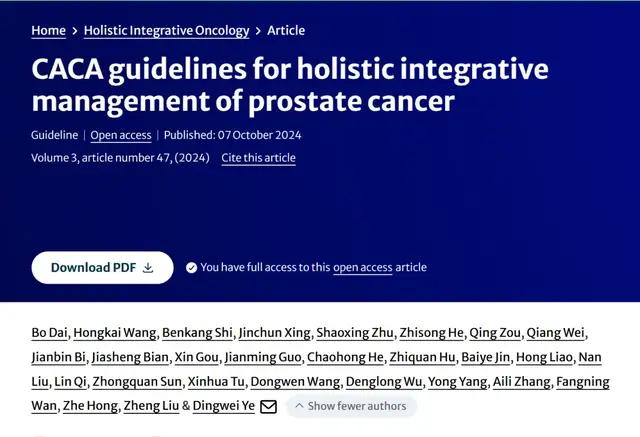This screenshot has height=437, width=640.
Task: Click the email envelope icon after Dingwei Ye
Action: coord(268,406)
